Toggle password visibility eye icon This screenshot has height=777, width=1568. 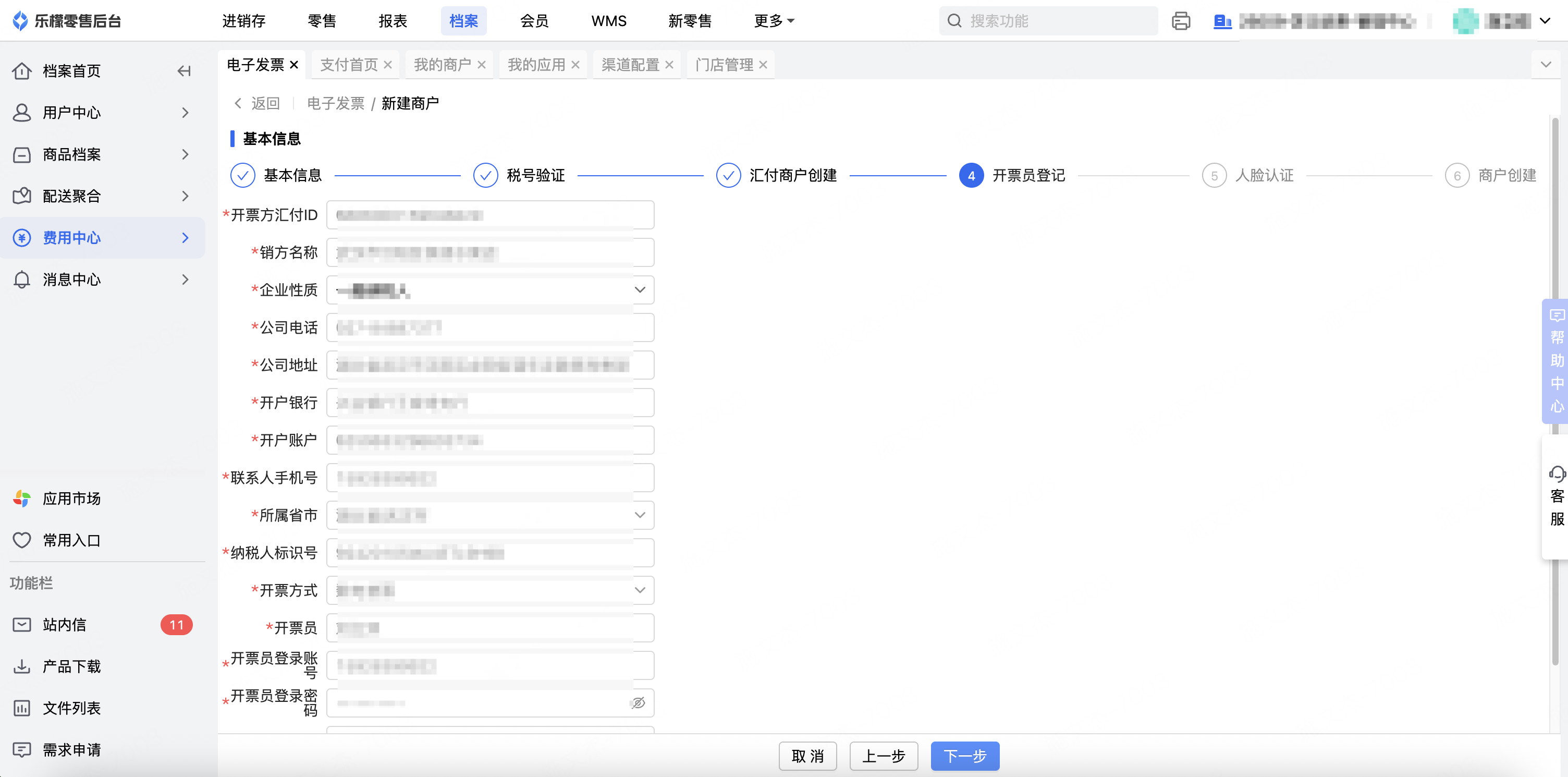coord(638,703)
